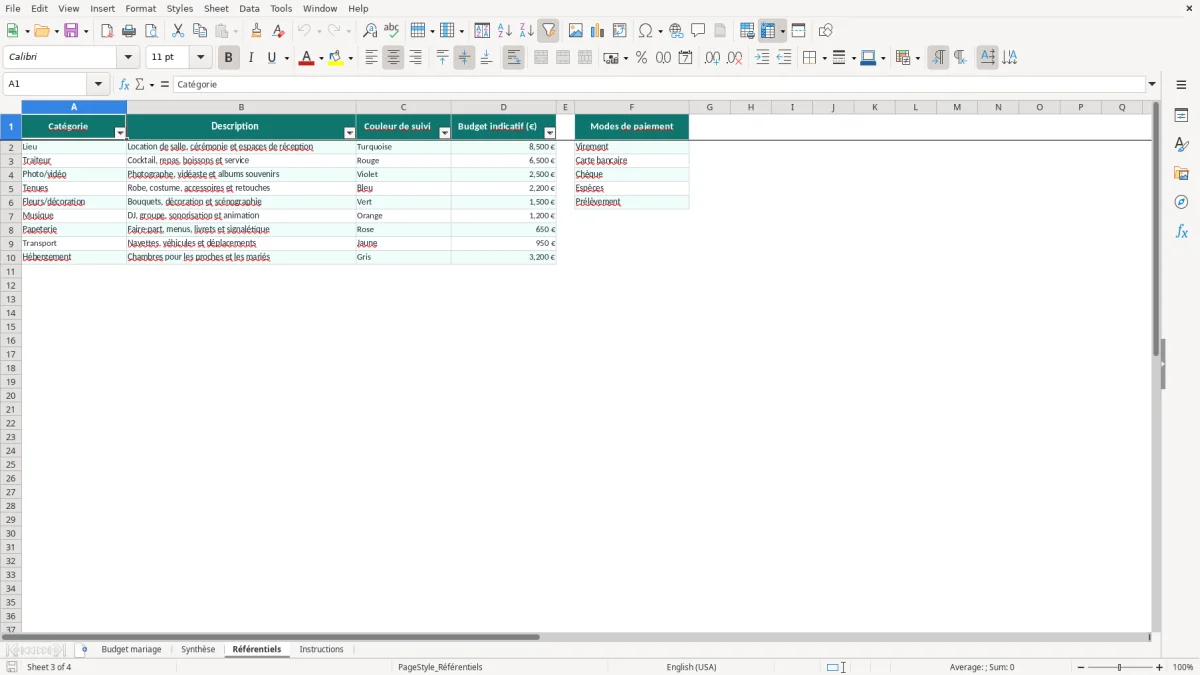Open Catégorie column filter dropdown
The width and height of the screenshot is (1200, 675).
tap(120, 133)
